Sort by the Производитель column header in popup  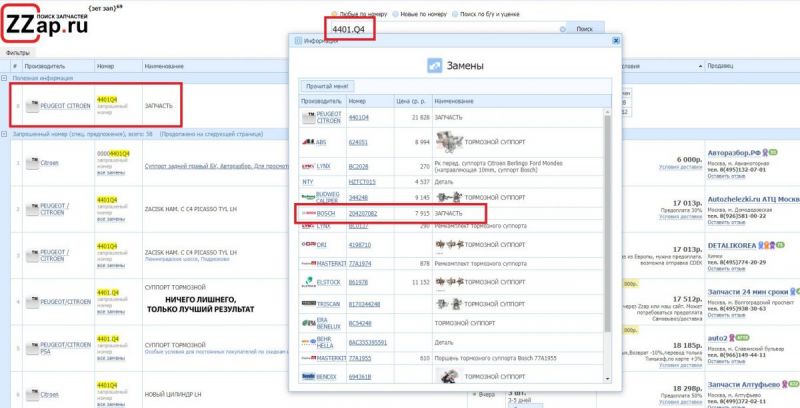pyautogui.click(x=321, y=101)
